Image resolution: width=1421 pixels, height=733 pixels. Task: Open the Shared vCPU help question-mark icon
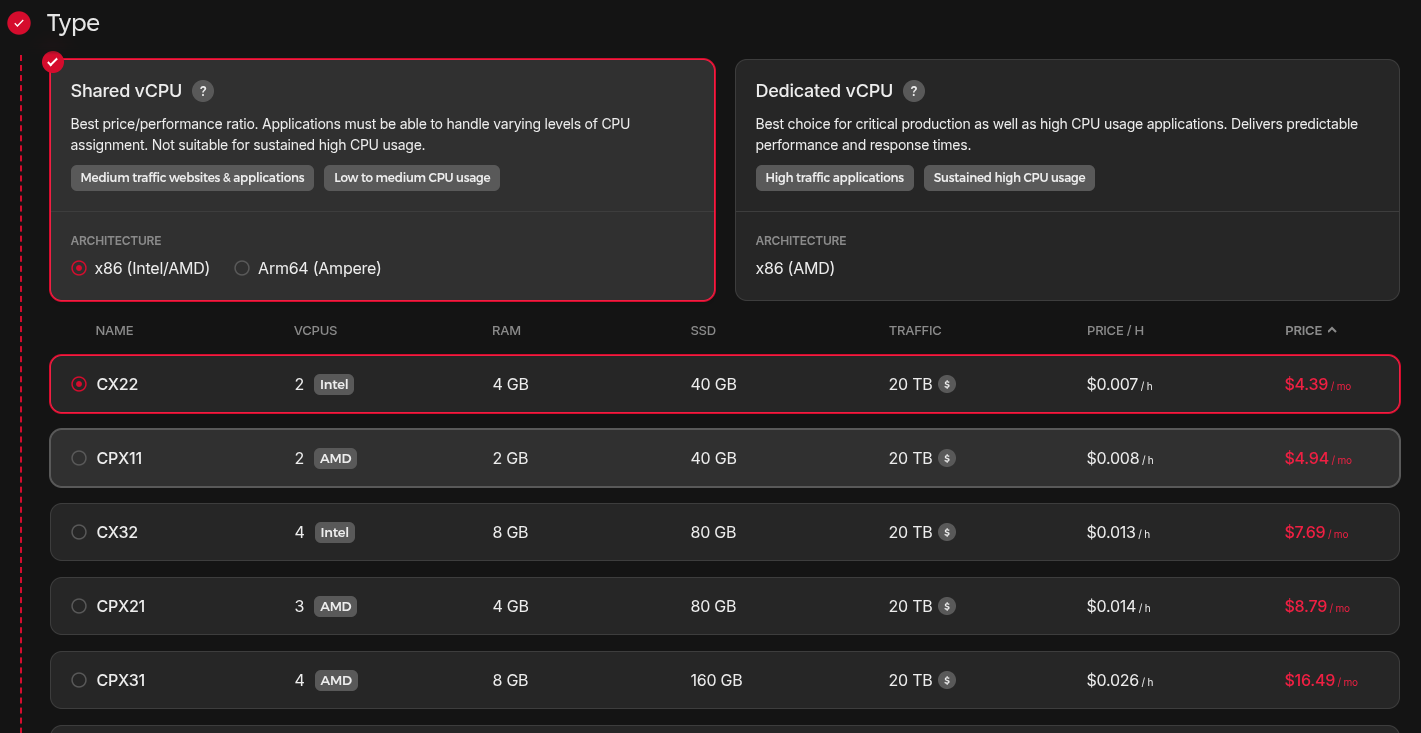pos(203,91)
